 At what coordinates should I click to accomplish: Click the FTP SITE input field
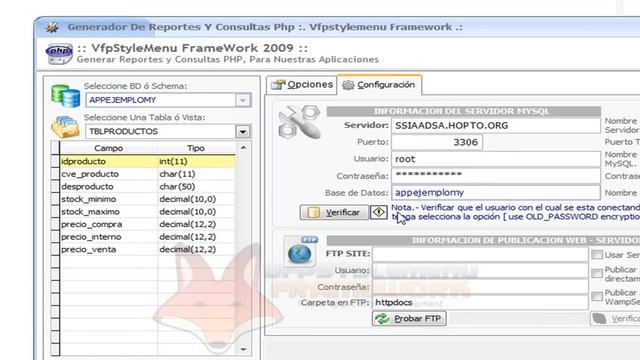tap(480, 254)
